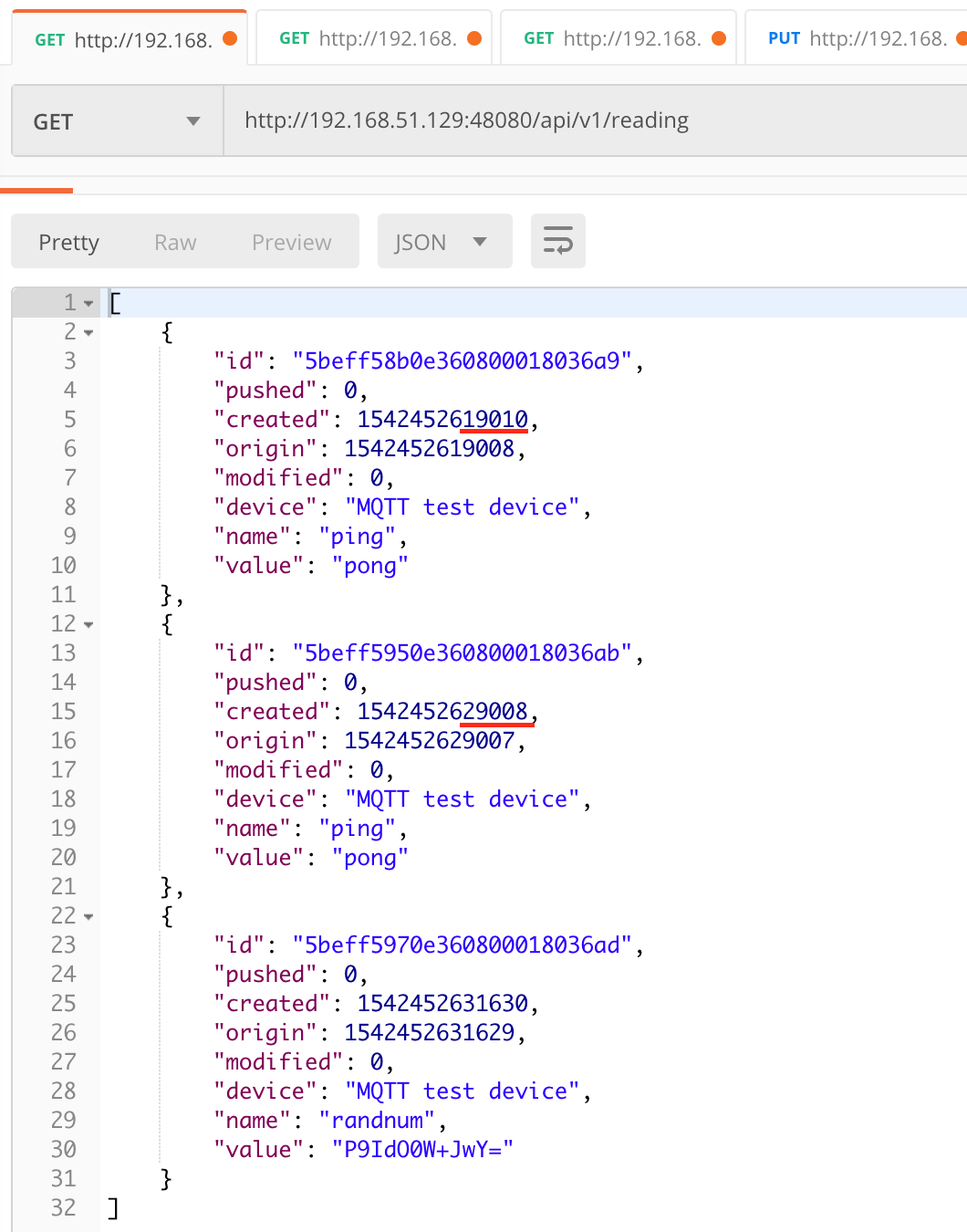Click the origin value 1542452631629

pyautogui.click(x=430, y=1032)
